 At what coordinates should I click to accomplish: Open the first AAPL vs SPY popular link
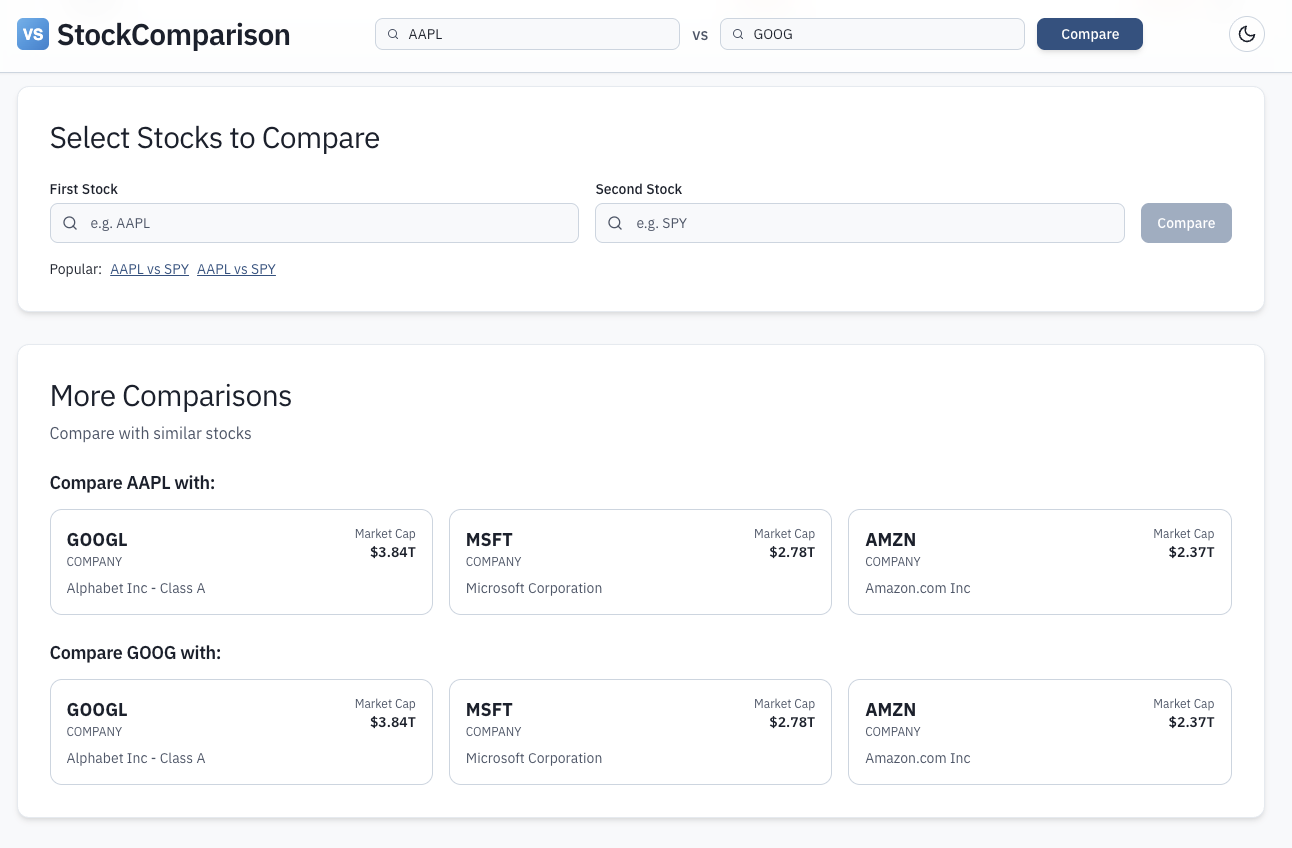point(149,269)
